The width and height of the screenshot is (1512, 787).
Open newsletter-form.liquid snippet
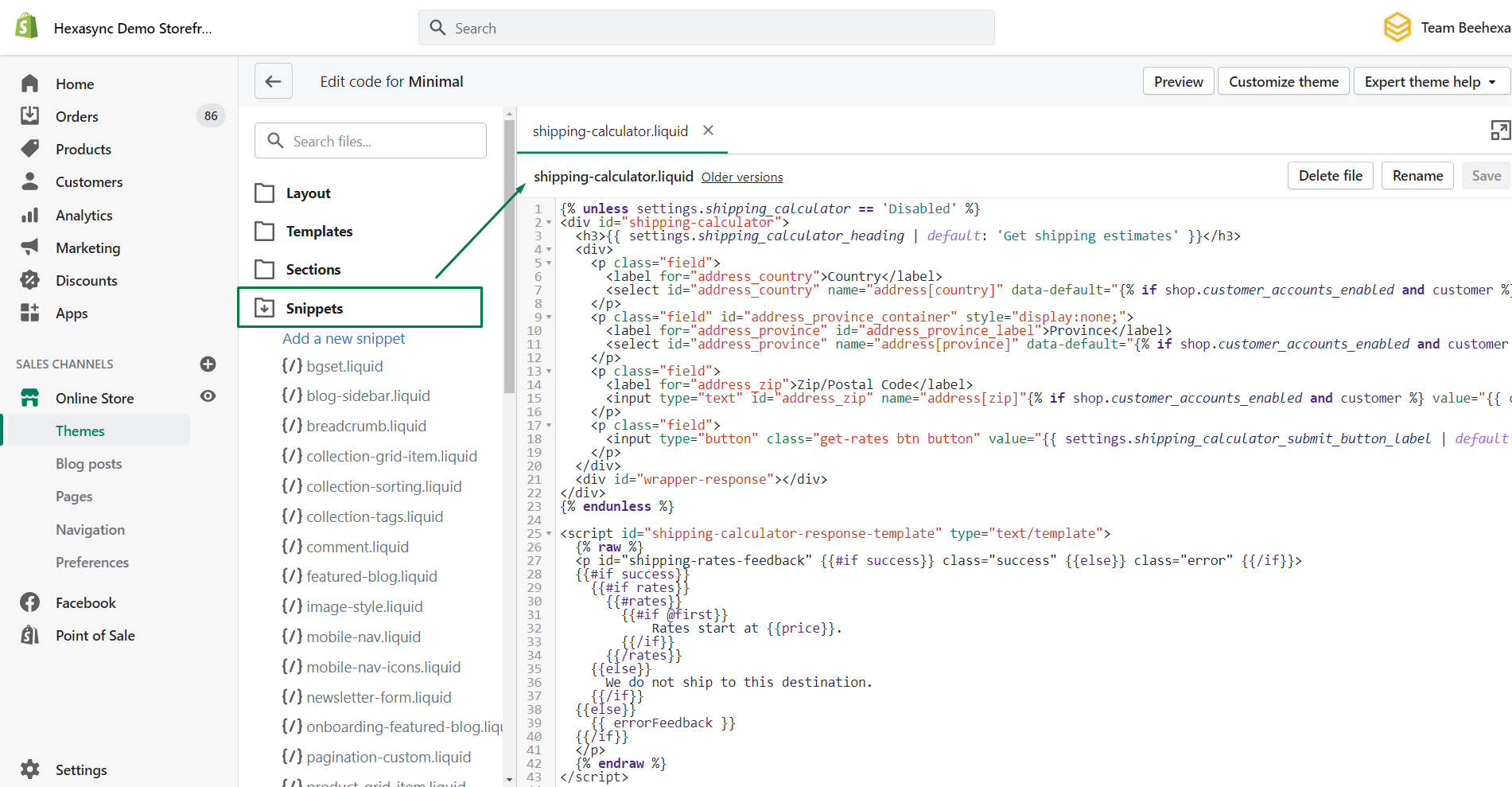click(367, 697)
